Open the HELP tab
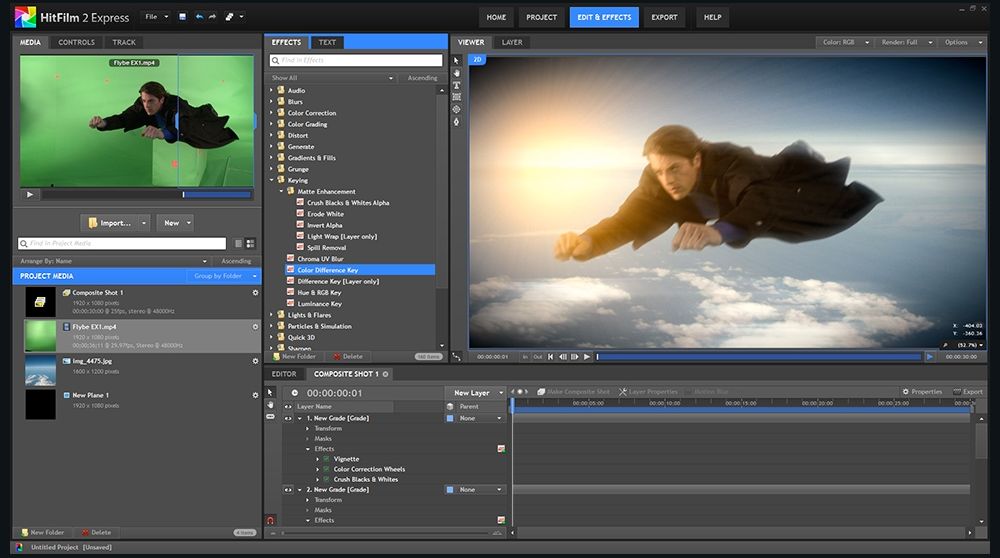 (712, 17)
